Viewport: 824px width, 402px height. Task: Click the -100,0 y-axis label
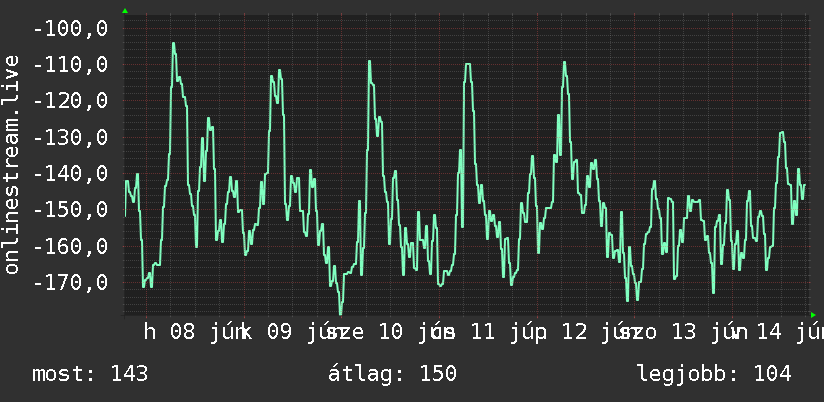point(70,28)
